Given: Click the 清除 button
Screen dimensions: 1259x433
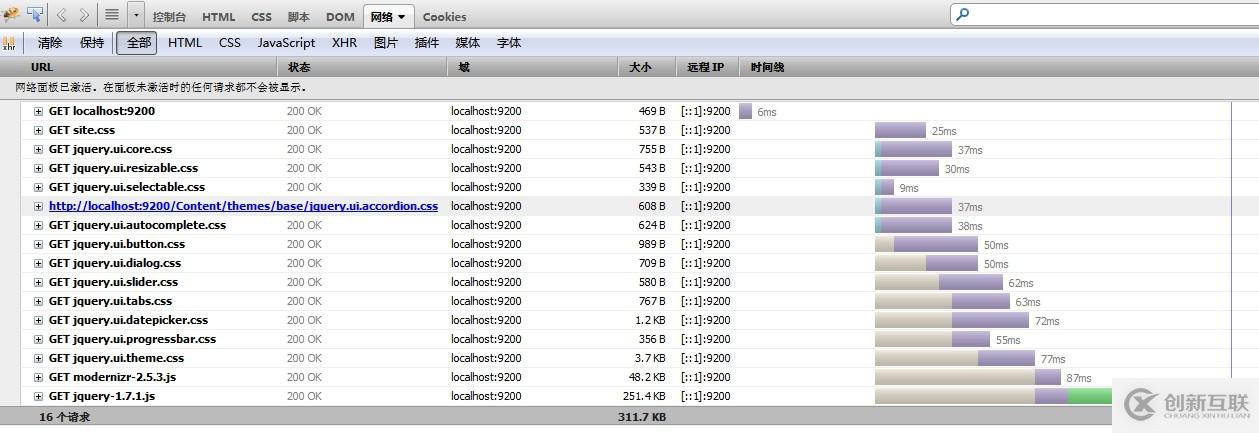Looking at the screenshot, I should coord(50,43).
